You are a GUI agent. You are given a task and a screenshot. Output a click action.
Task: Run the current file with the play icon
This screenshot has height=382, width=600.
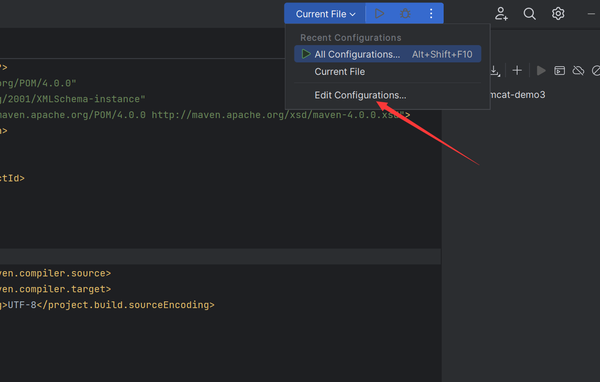(x=379, y=14)
